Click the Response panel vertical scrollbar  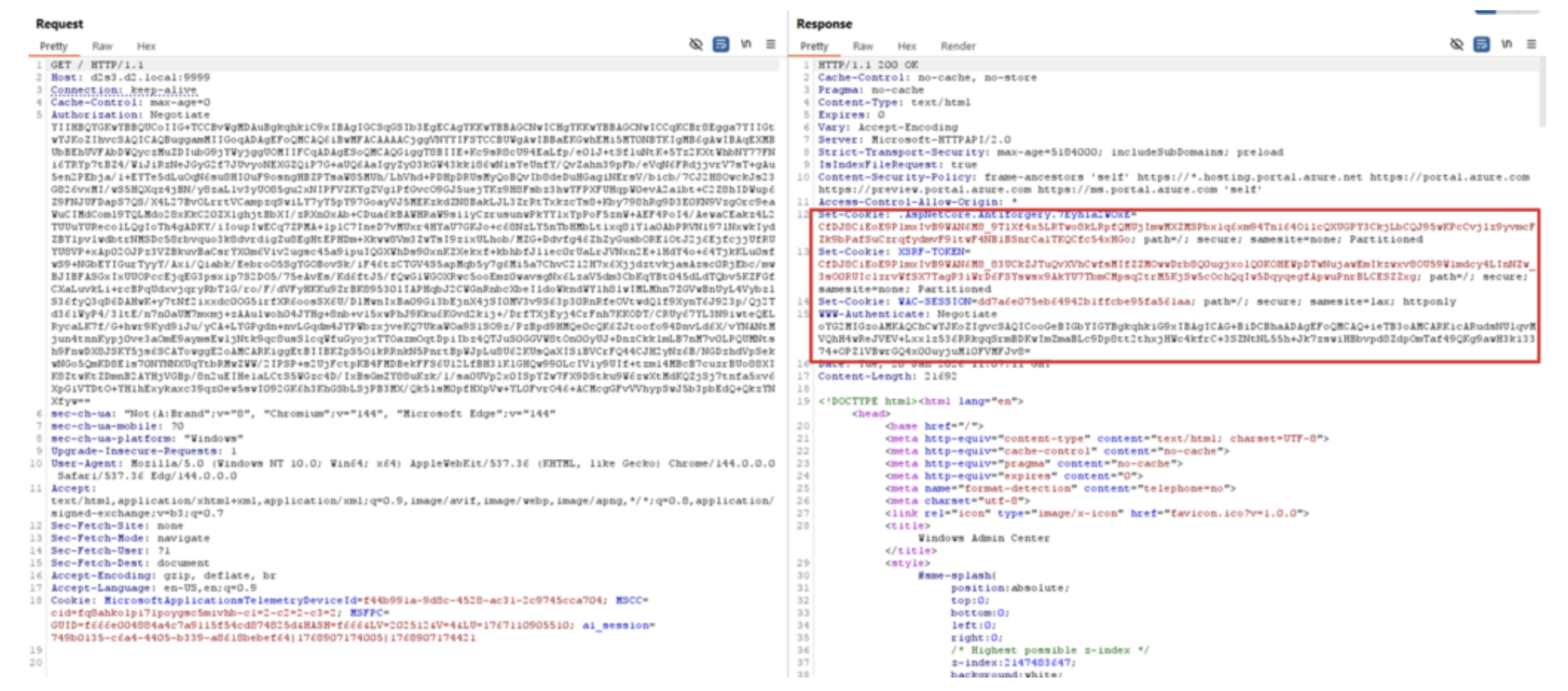click(x=1543, y=91)
